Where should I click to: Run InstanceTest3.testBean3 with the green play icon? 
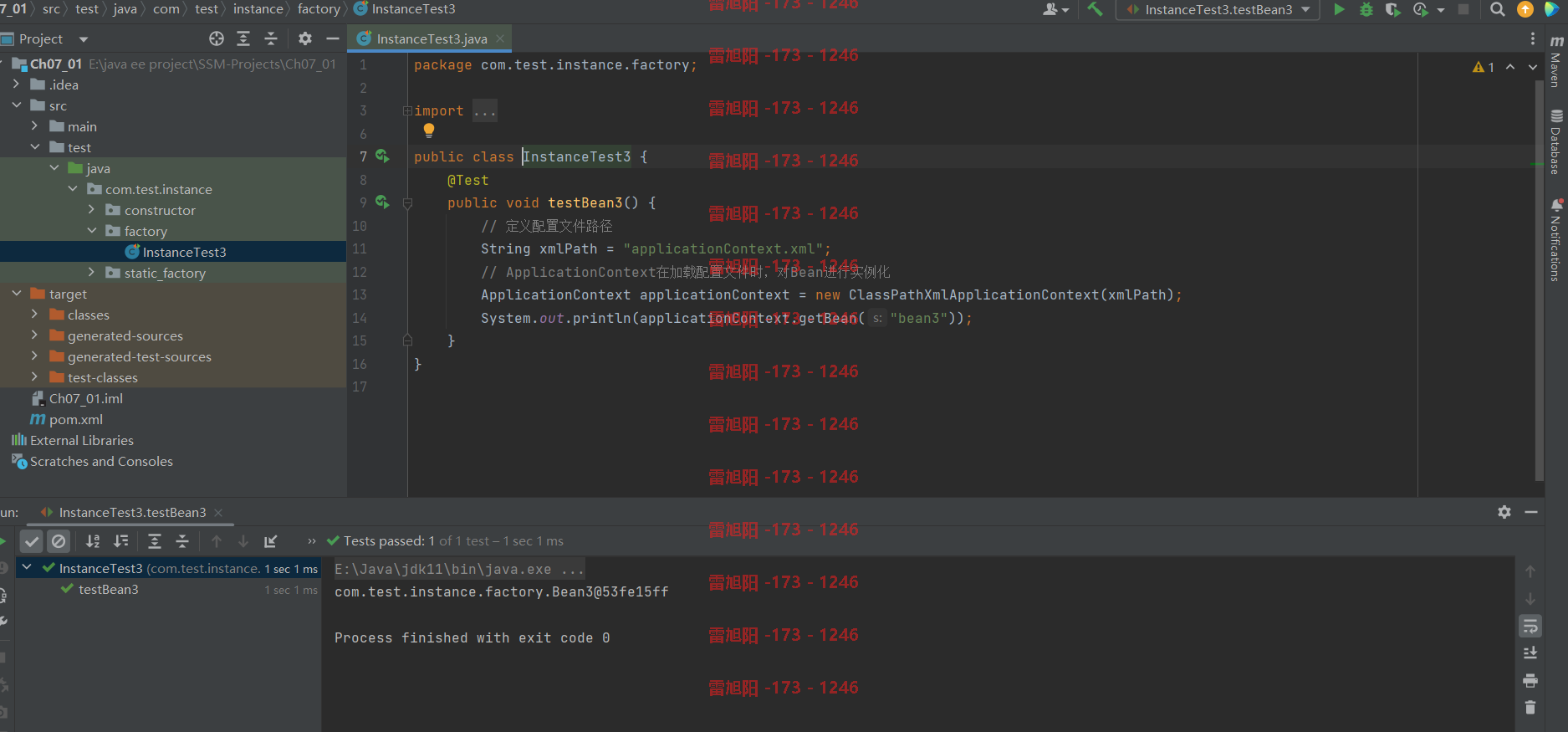[x=1339, y=9]
